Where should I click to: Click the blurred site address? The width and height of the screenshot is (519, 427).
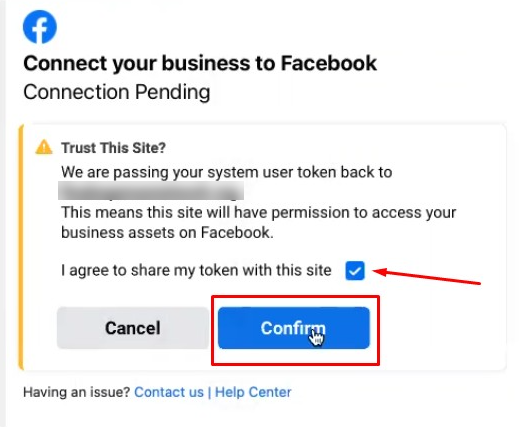tap(151, 191)
